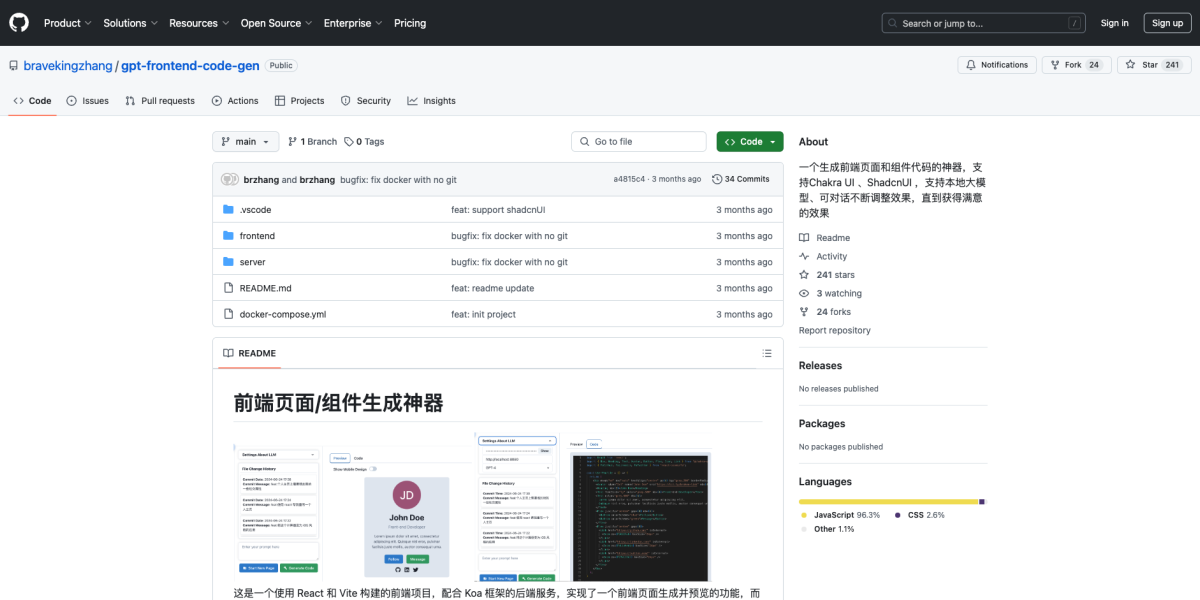Open the README outline menu
Screen dimensions: 1200x600
click(x=766, y=353)
